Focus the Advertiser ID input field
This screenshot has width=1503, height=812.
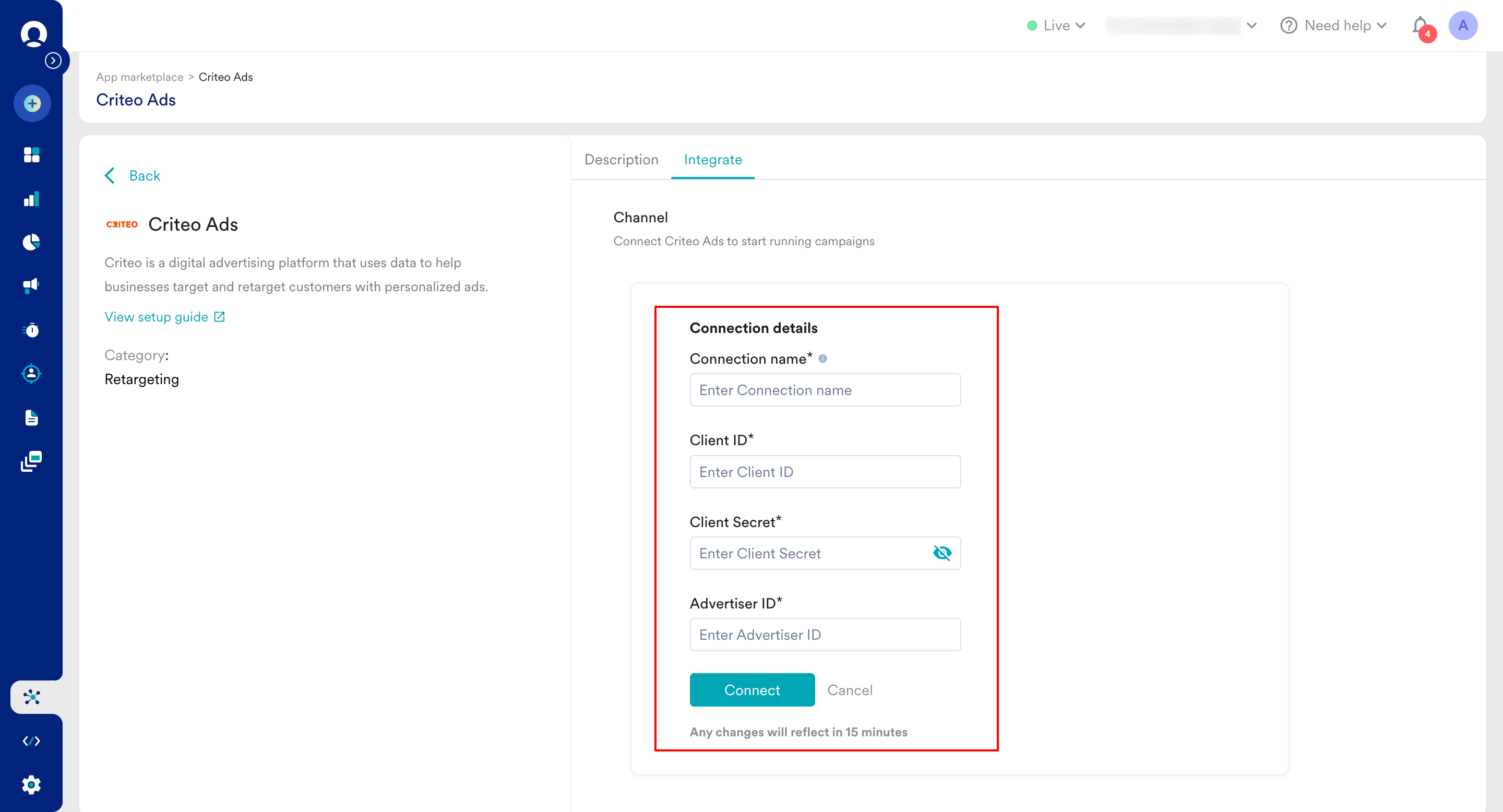click(825, 635)
